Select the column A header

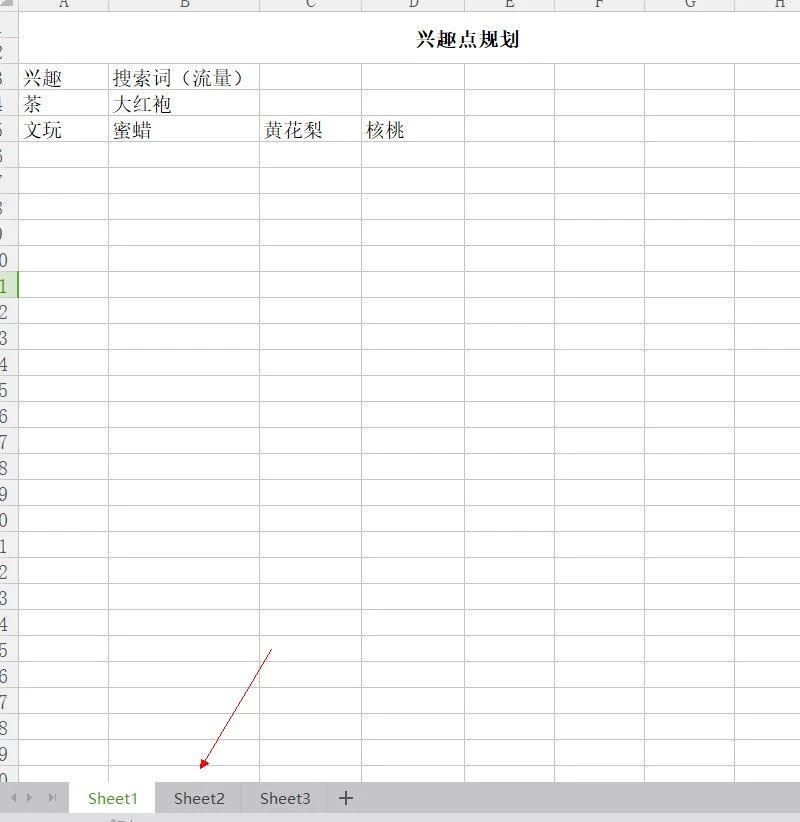click(64, 4)
